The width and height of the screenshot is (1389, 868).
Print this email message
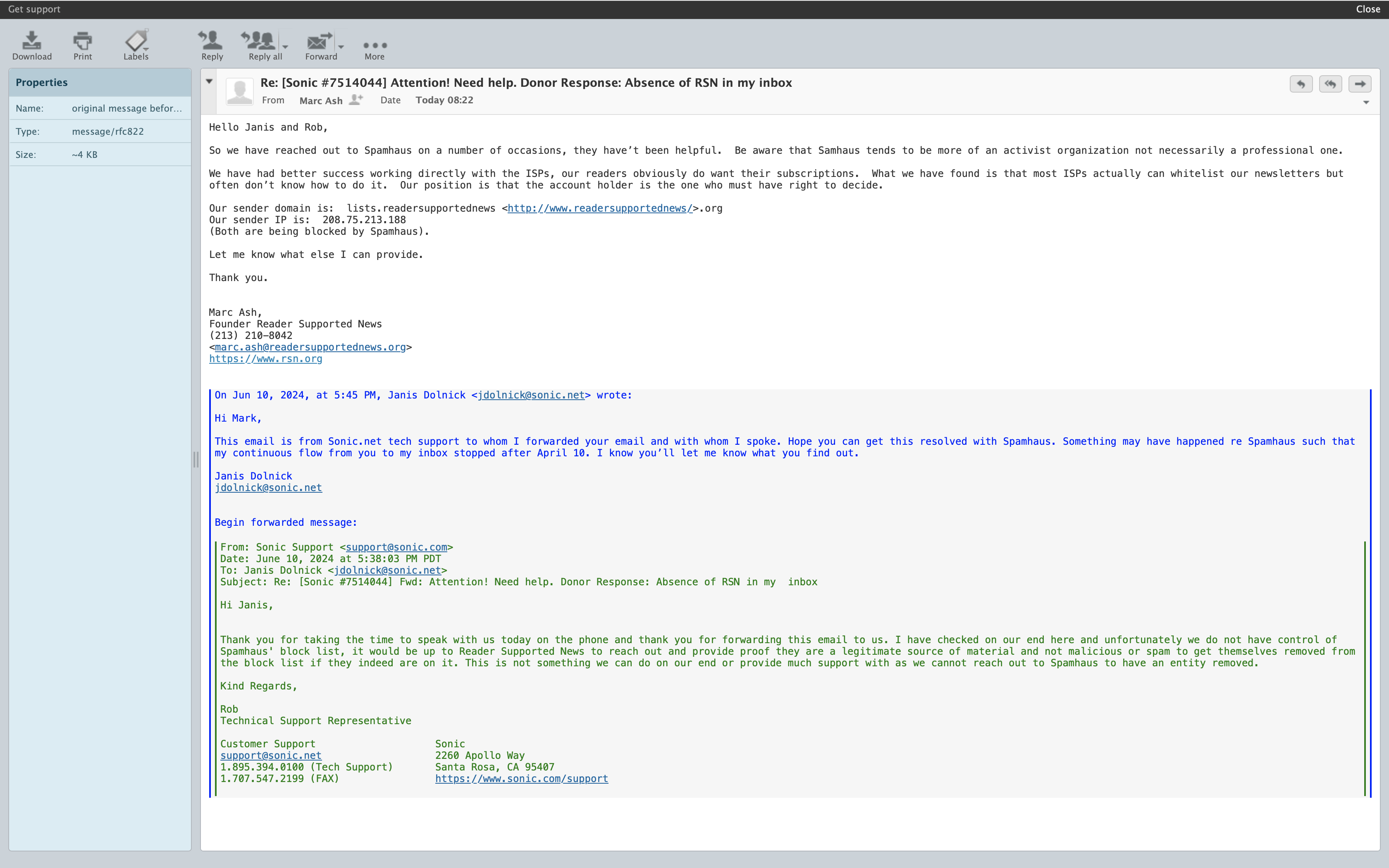83,45
